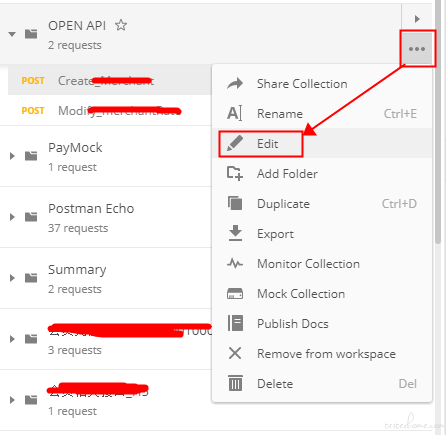Click the Rename text cursor icon
446x435 pixels.
235,113
